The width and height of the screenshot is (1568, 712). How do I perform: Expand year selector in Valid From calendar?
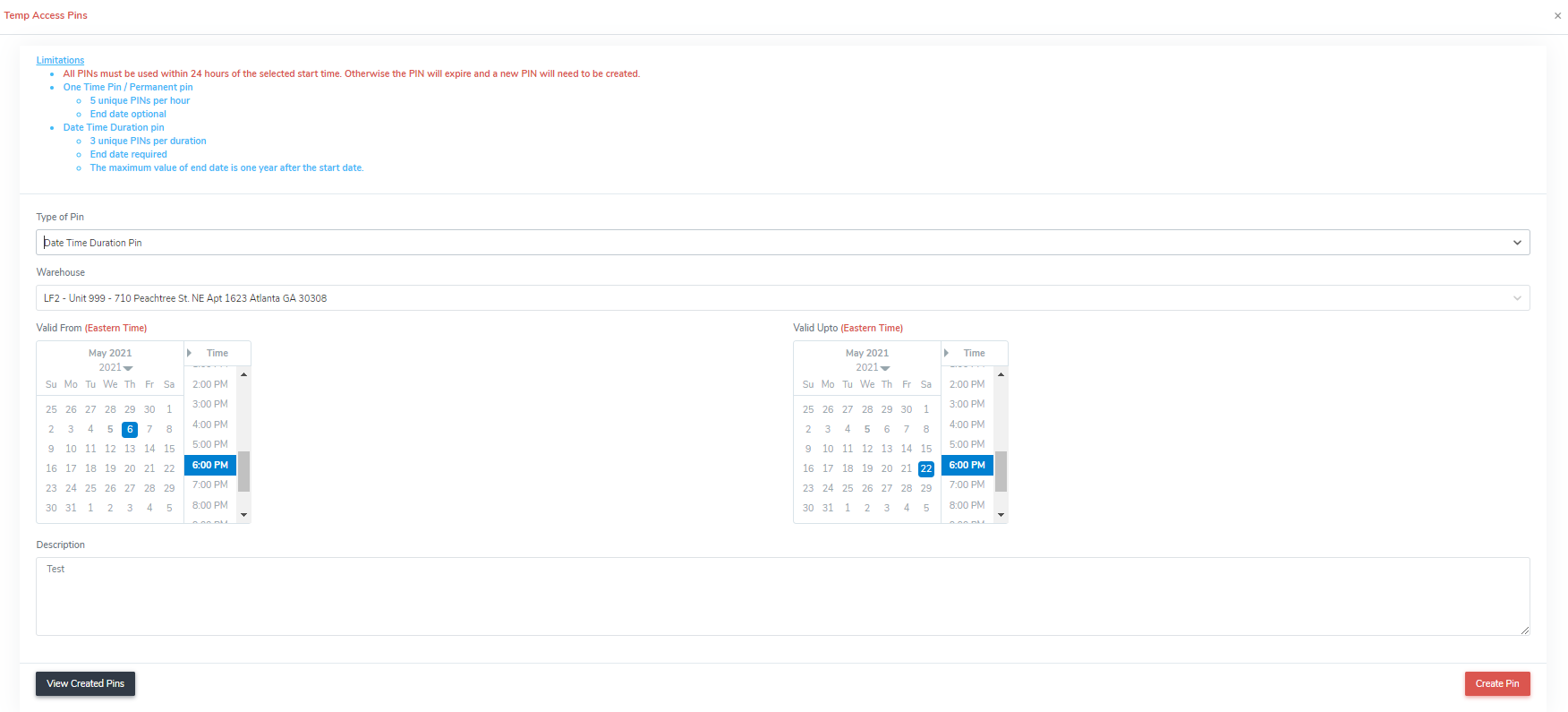pos(115,368)
